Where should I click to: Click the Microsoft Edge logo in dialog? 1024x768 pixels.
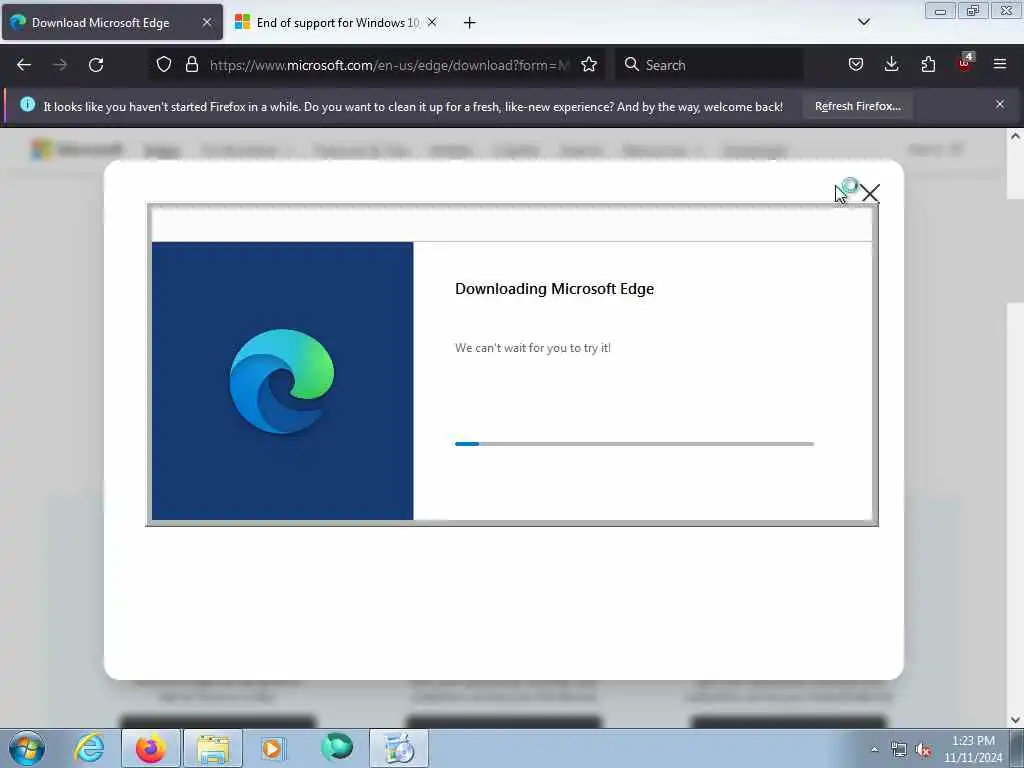(x=282, y=381)
